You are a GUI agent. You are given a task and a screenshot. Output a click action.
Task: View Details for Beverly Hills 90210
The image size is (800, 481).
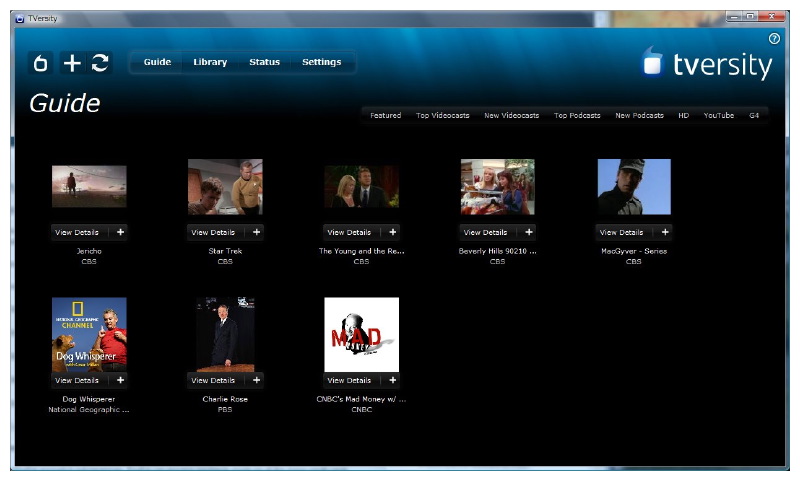(x=485, y=232)
